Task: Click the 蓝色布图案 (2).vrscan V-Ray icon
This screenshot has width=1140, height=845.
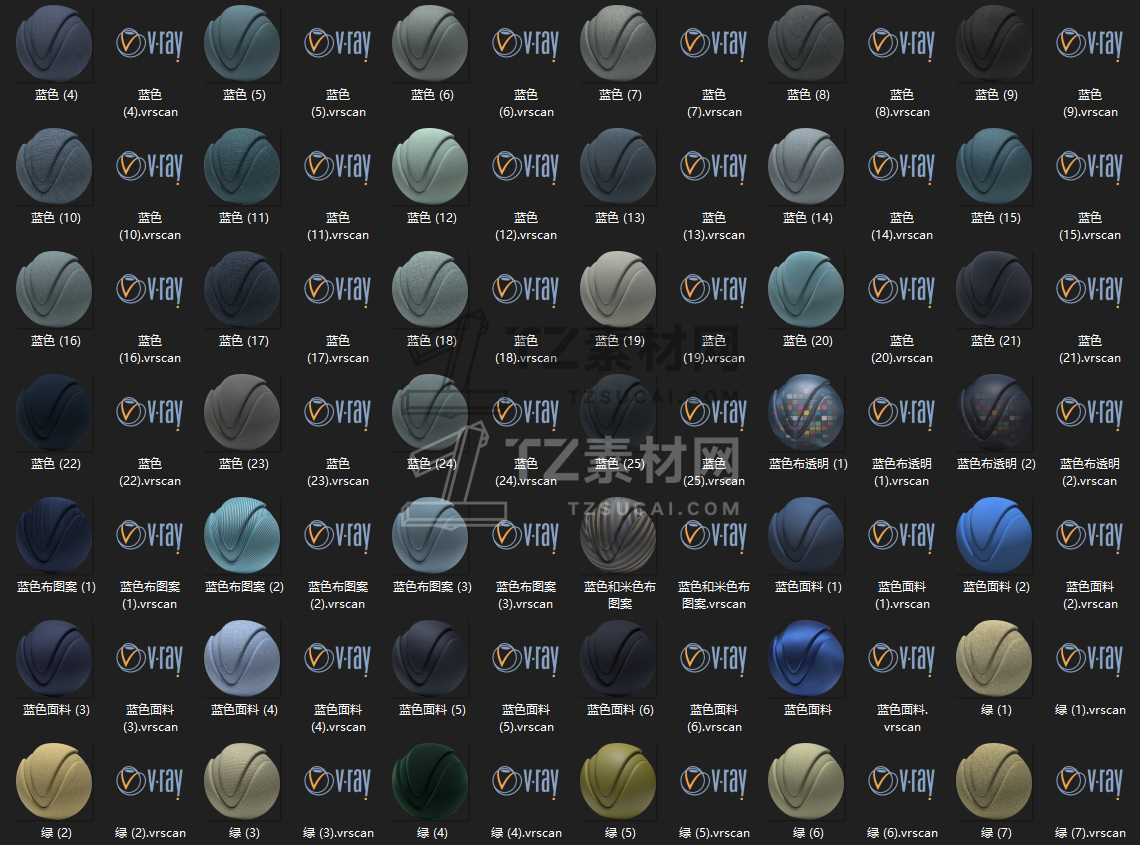Action: click(x=337, y=535)
